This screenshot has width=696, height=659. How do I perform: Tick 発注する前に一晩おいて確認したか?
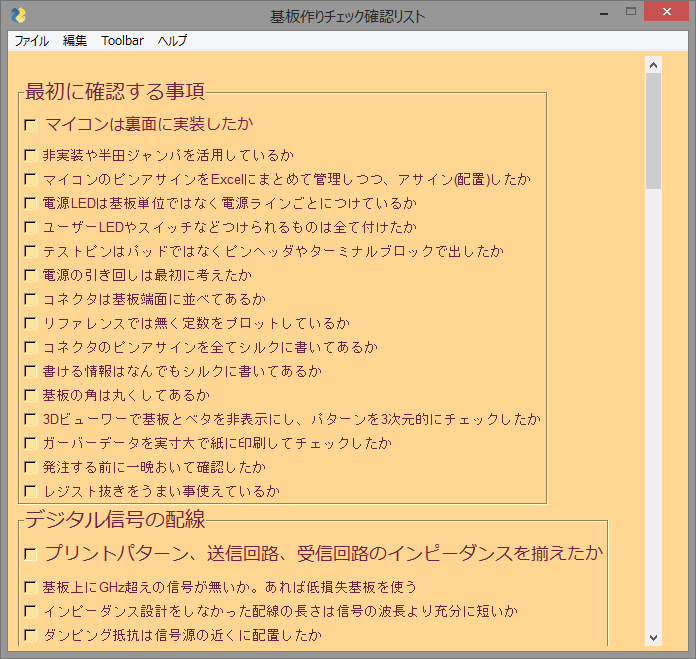[30, 467]
